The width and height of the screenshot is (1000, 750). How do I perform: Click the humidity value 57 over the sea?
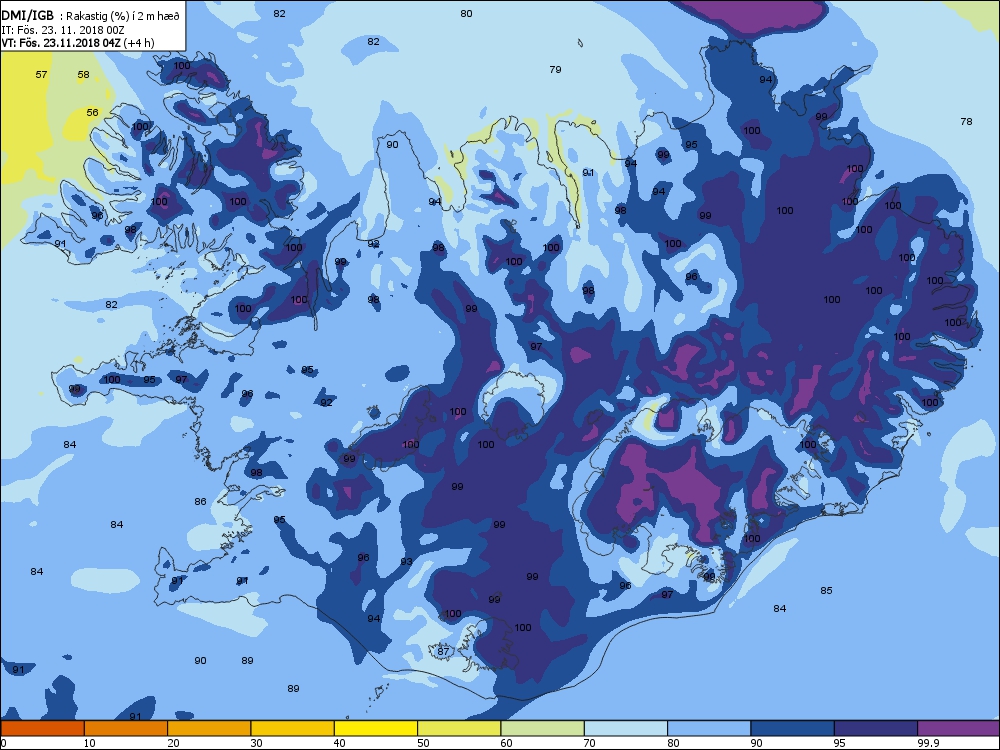[41, 75]
